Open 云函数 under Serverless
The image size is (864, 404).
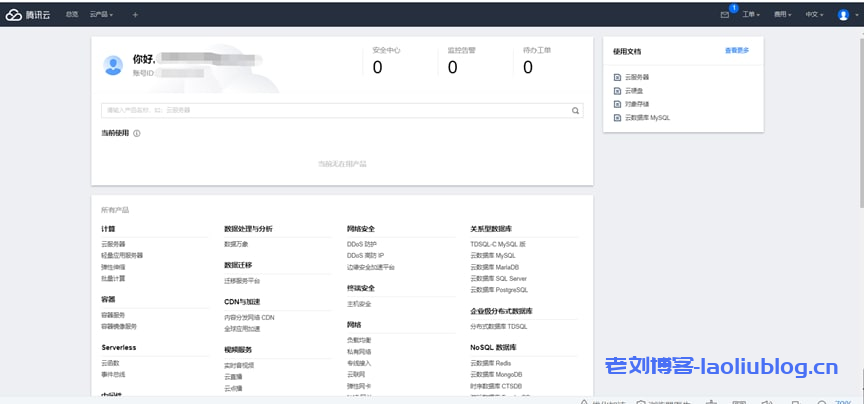pyautogui.click(x=110, y=363)
